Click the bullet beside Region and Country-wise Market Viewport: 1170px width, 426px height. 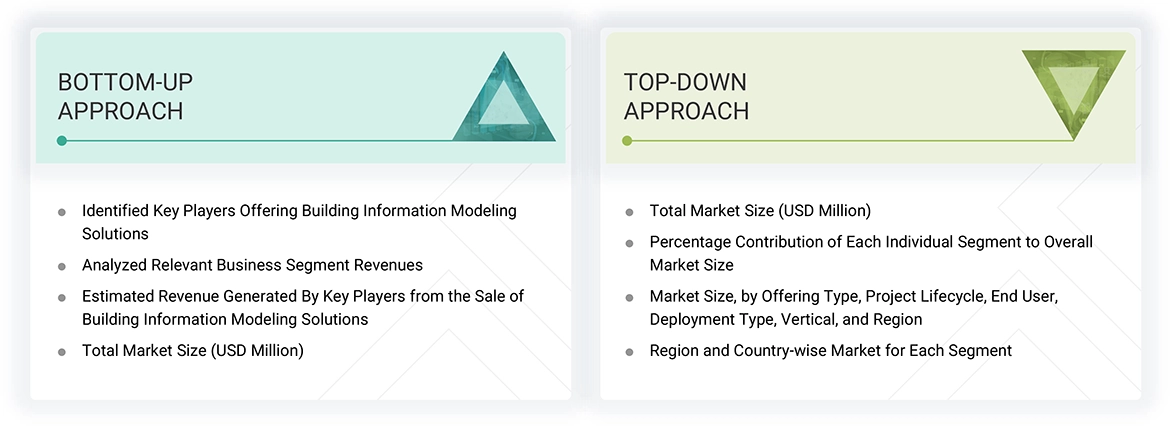[x=629, y=352]
